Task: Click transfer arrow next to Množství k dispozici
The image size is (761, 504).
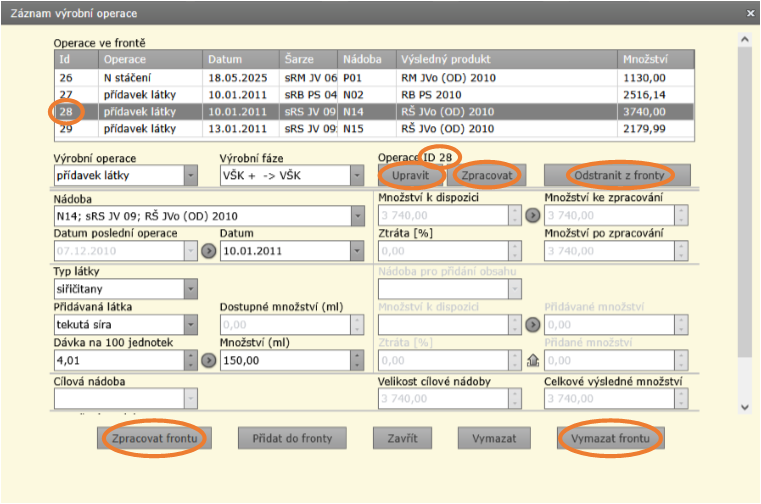Action: point(531,215)
